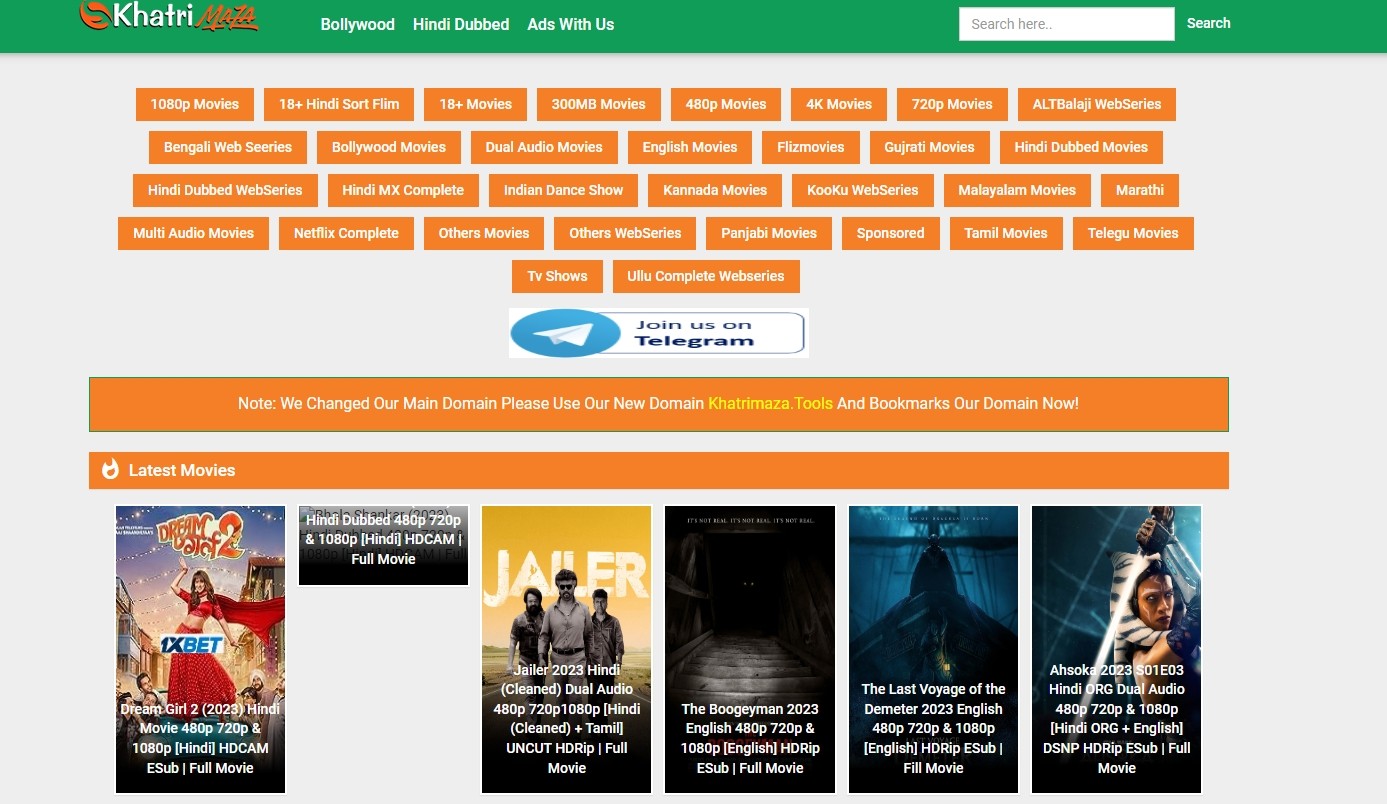
Task: Go to Telegu Movies category
Action: pos(1133,233)
